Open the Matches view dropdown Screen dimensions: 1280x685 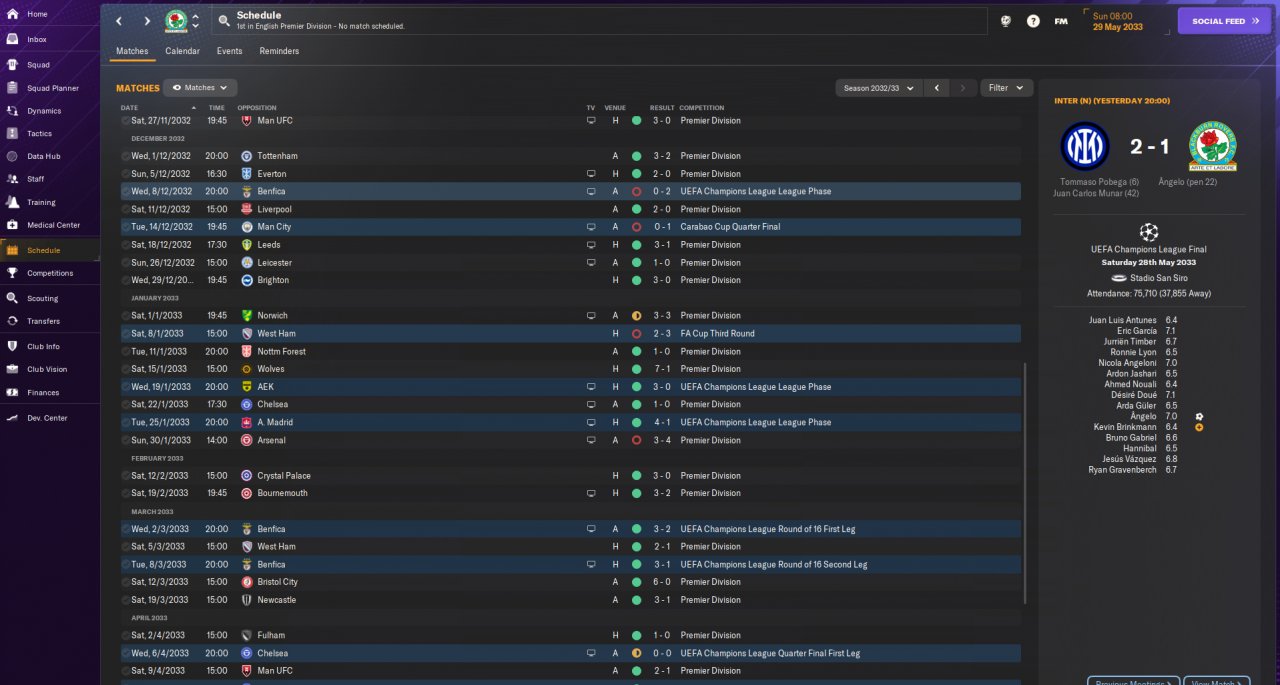200,88
